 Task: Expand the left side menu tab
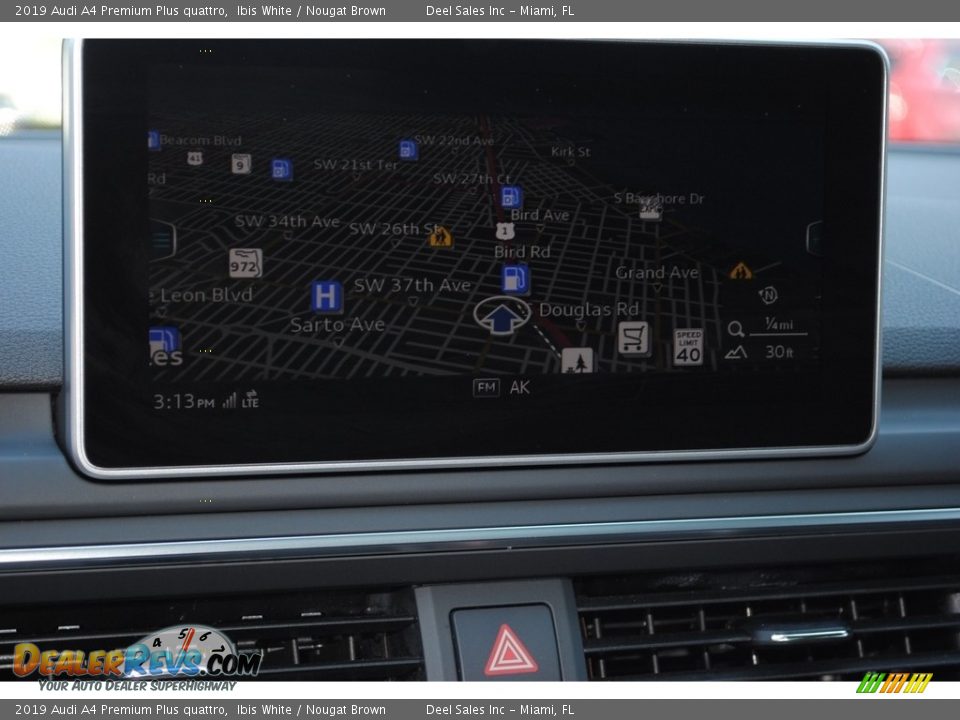162,240
